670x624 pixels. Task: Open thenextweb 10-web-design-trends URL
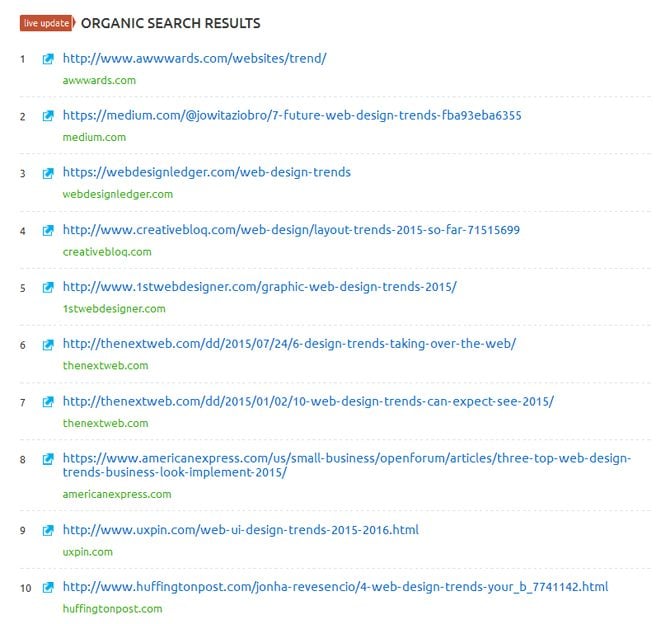point(308,402)
